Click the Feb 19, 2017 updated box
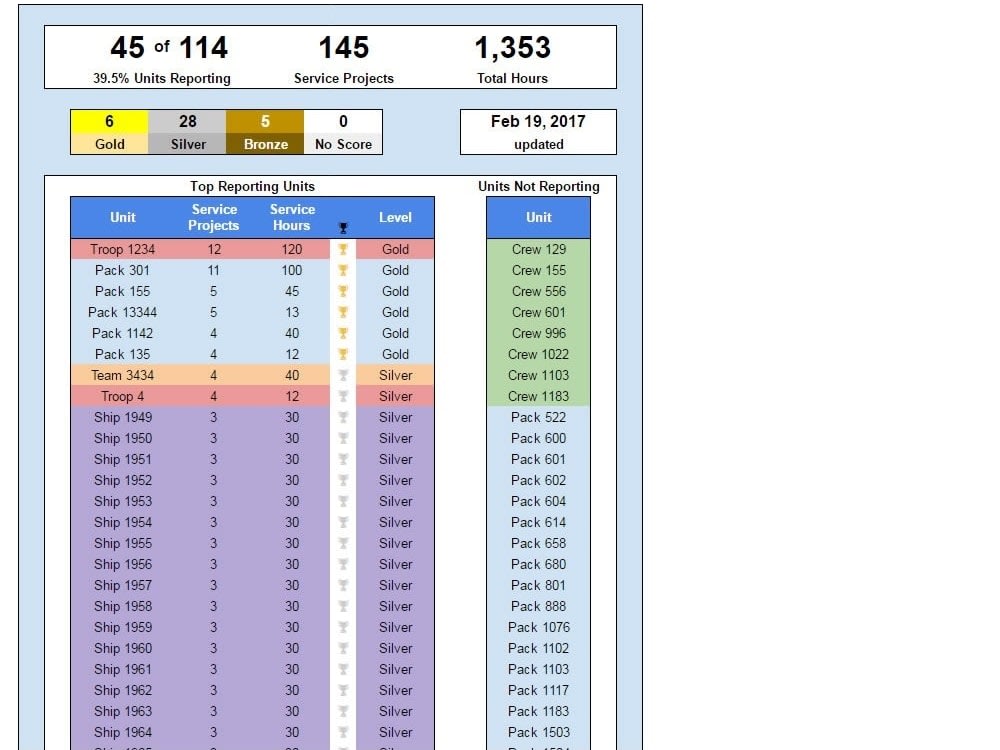 pos(537,131)
